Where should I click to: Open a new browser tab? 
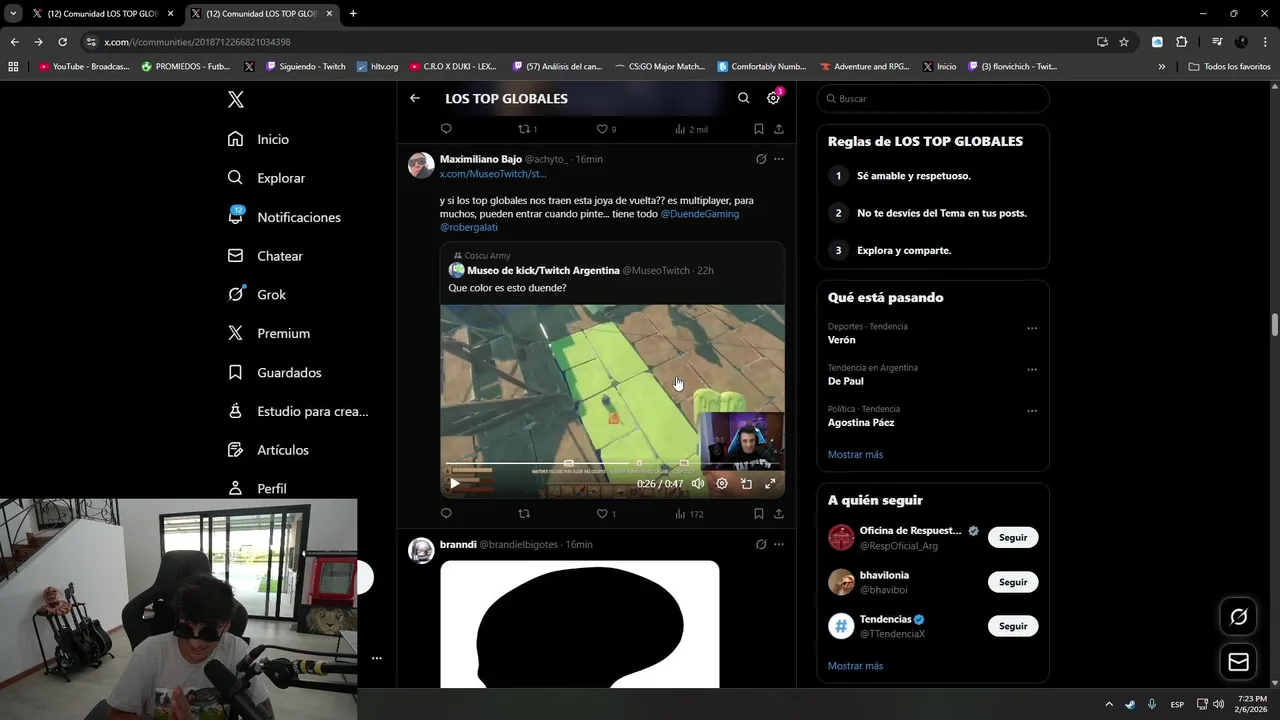(353, 14)
